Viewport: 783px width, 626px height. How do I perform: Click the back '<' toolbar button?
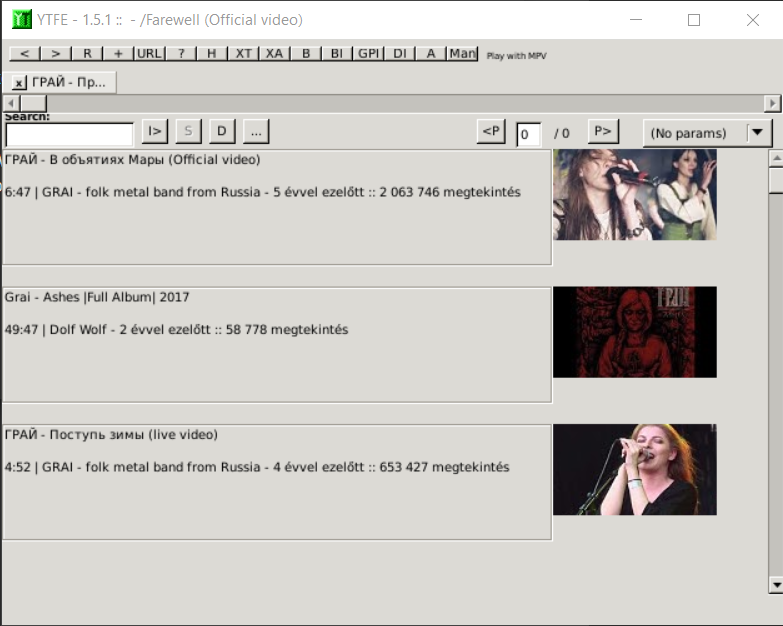tap(24, 54)
